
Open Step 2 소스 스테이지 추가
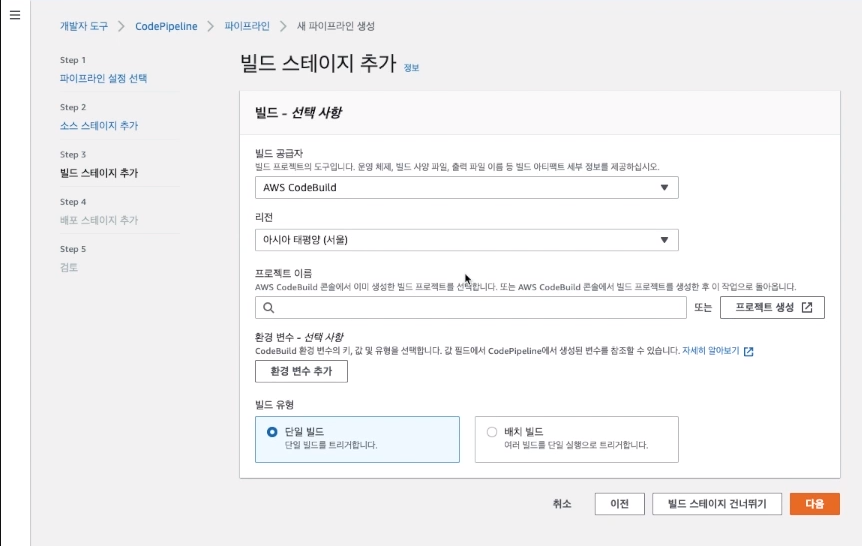point(99,125)
